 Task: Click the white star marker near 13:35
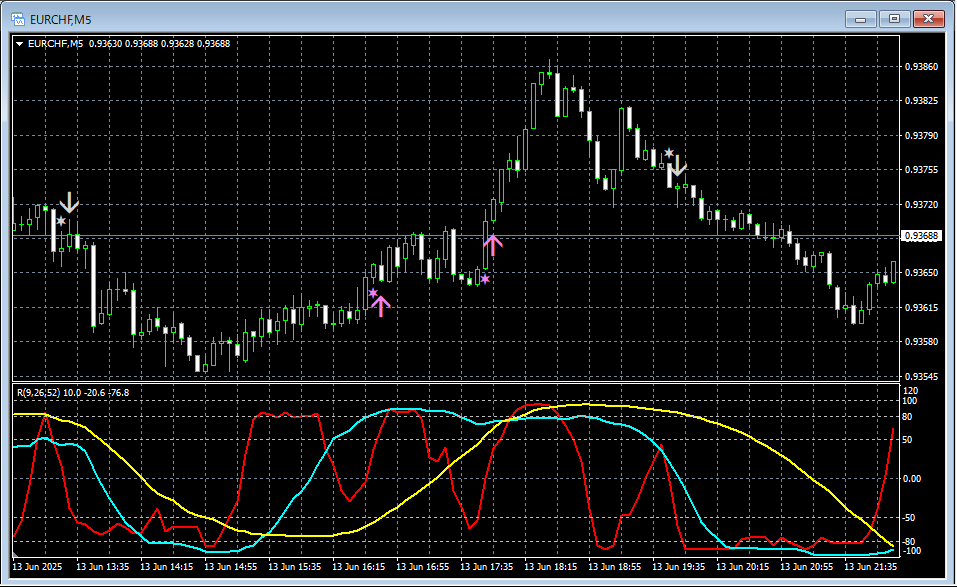coord(60,221)
